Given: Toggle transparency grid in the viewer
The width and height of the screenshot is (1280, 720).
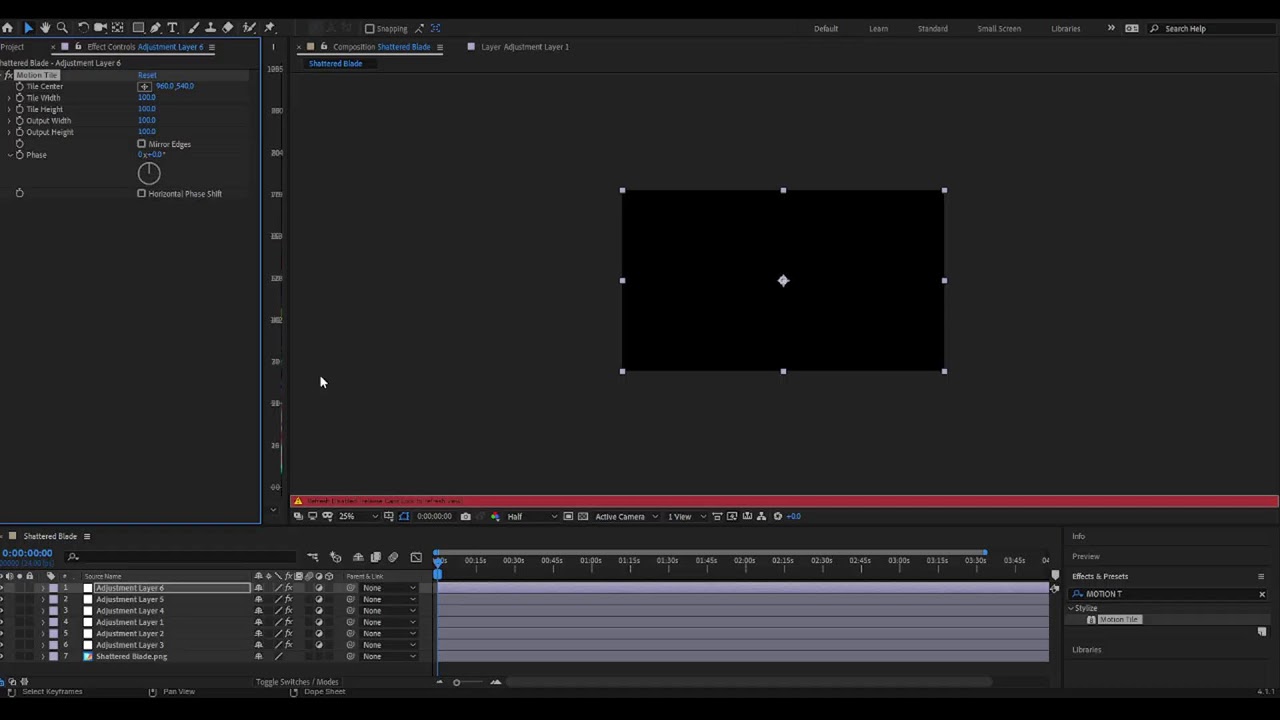Looking at the screenshot, I should [583, 516].
